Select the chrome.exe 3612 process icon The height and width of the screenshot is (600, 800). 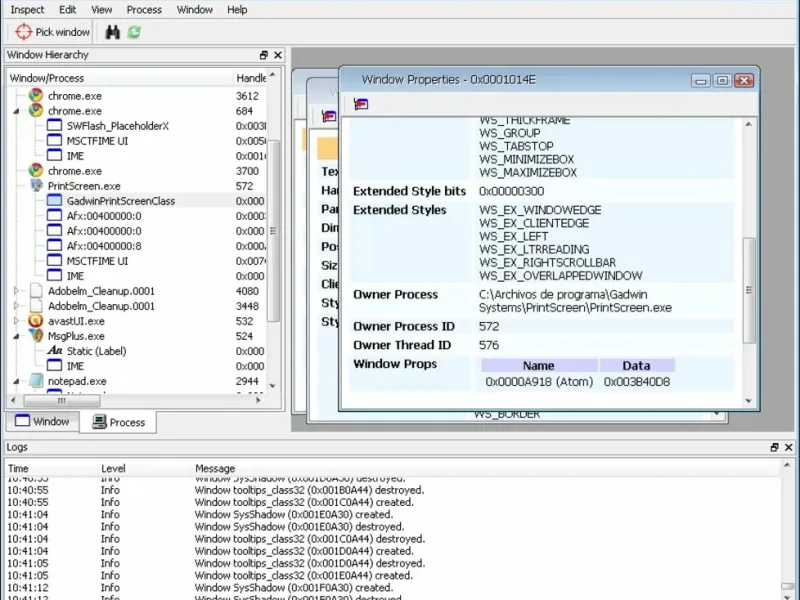tap(36, 95)
